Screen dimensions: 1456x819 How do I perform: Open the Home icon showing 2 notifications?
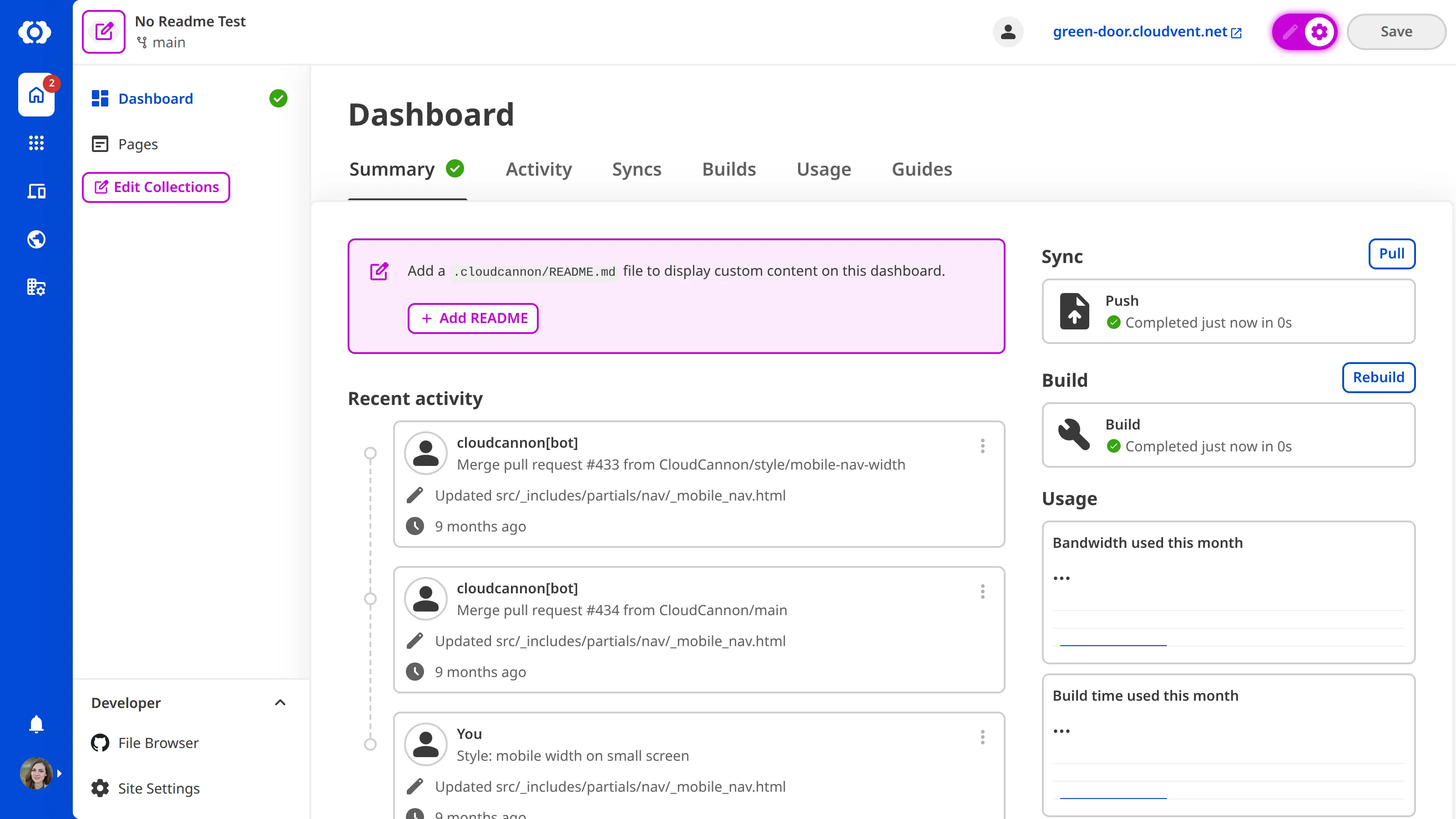tap(35, 95)
